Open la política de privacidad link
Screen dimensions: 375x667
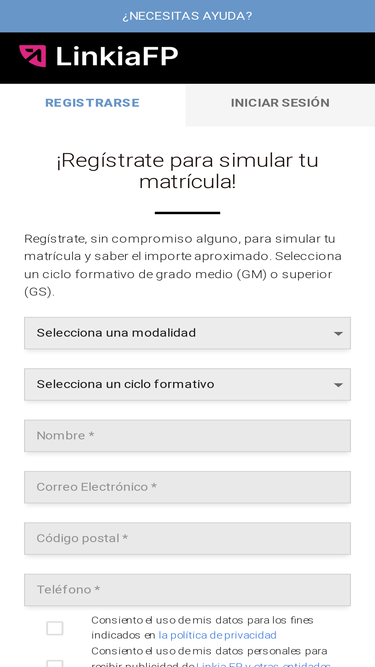tap(217, 636)
